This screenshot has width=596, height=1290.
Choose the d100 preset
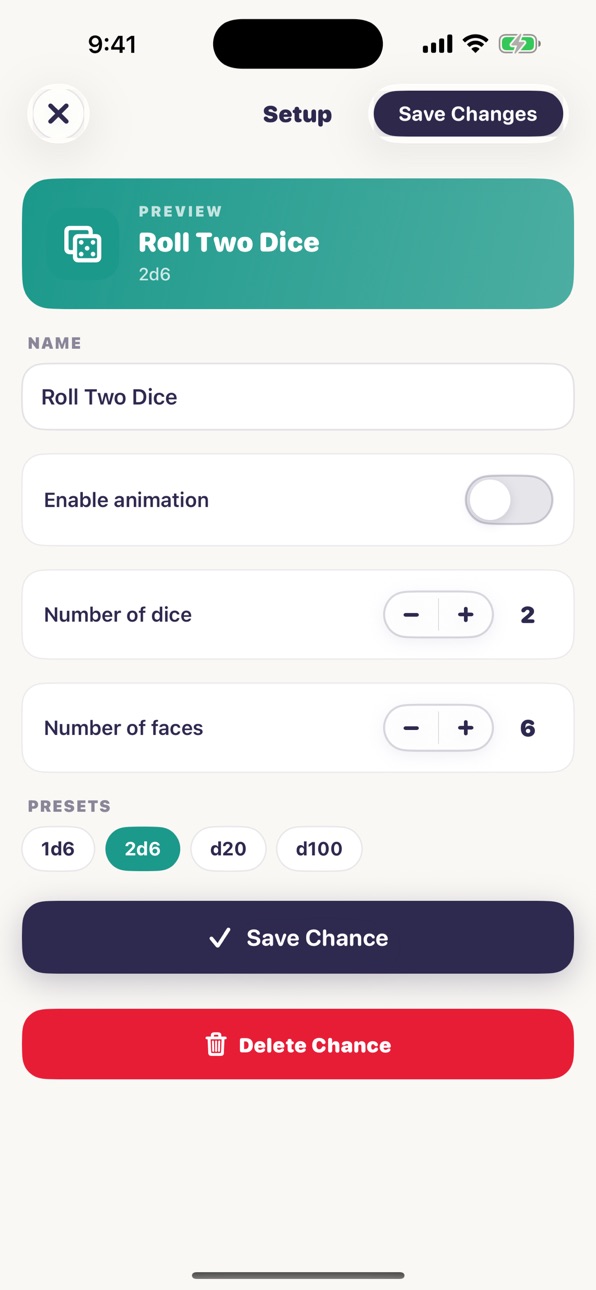click(x=319, y=849)
